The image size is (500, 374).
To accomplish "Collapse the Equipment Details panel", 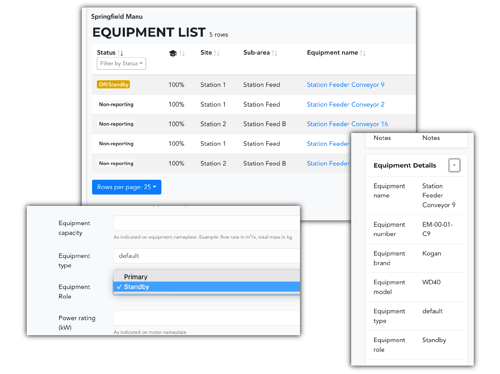I will click(x=454, y=165).
